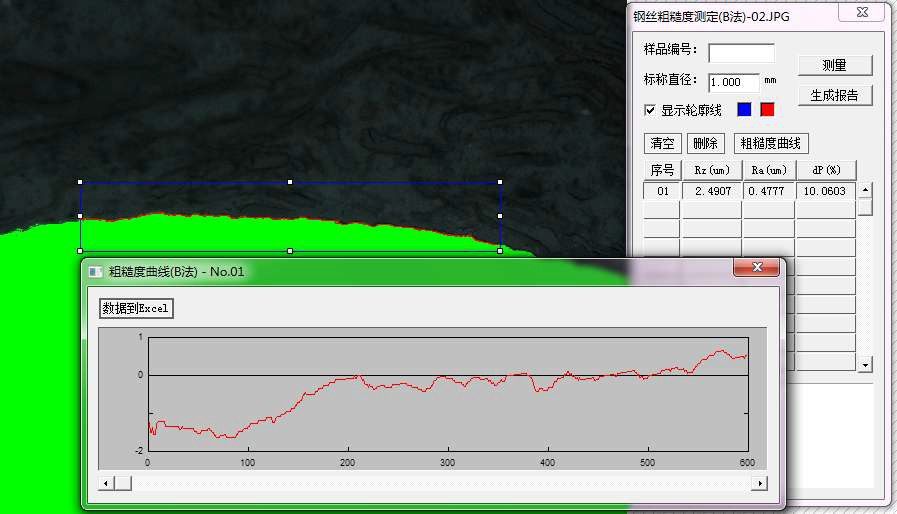The width and height of the screenshot is (897, 514).
Task: Click the chart scrollbar left arrow
Action: pyautogui.click(x=106, y=484)
